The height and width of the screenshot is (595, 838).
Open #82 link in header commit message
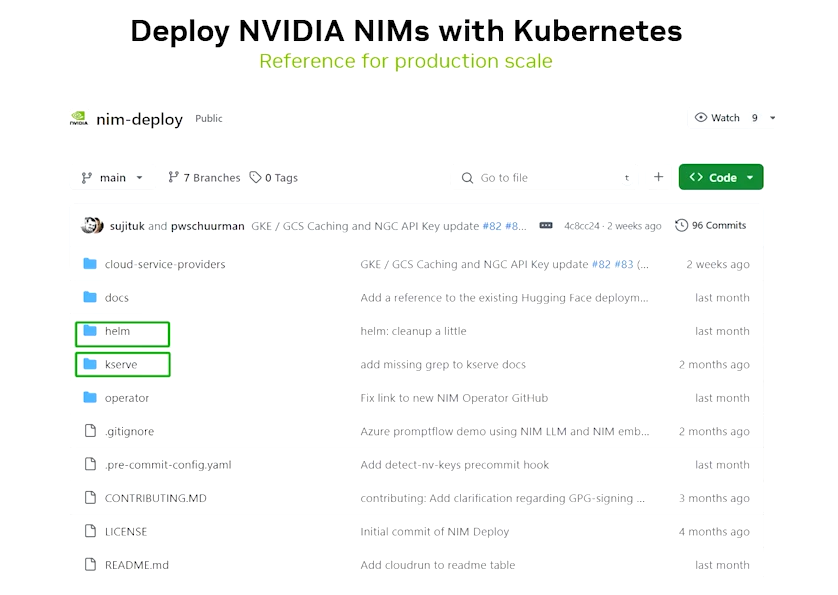[492, 226]
